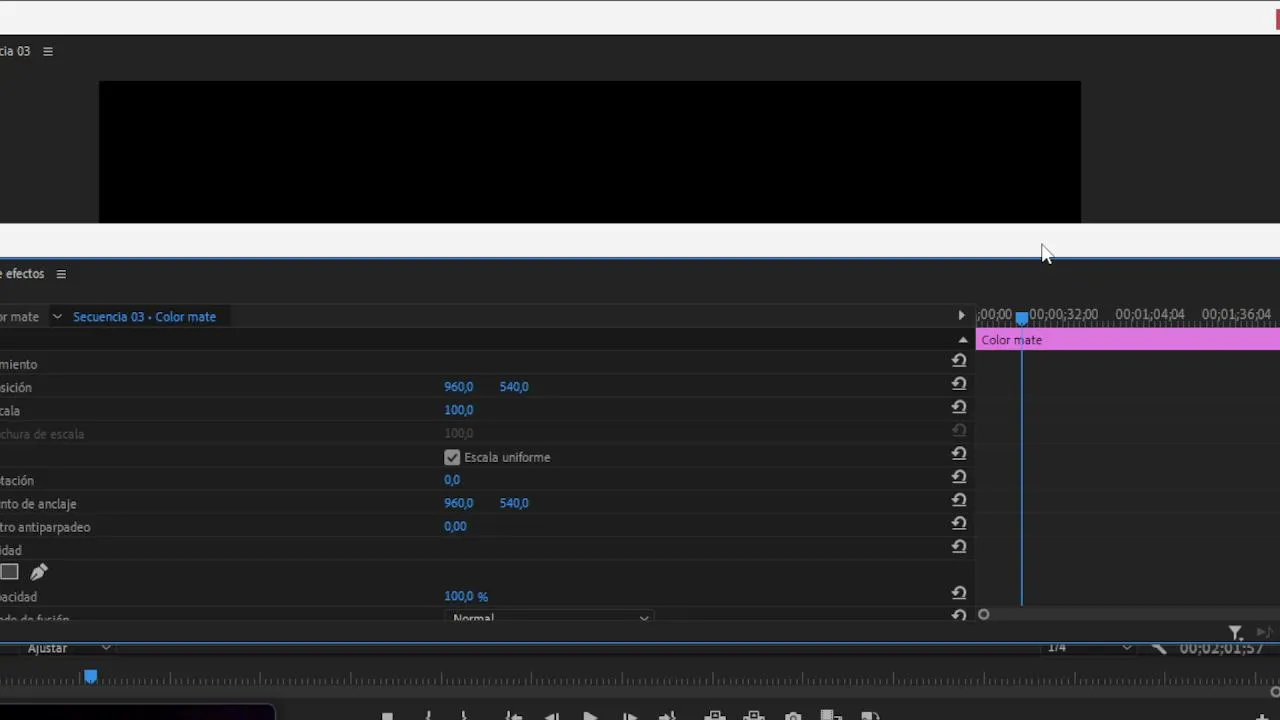Screen dimensions: 1280x720
Task: Reset the Rotación parameter
Action: [959, 477]
